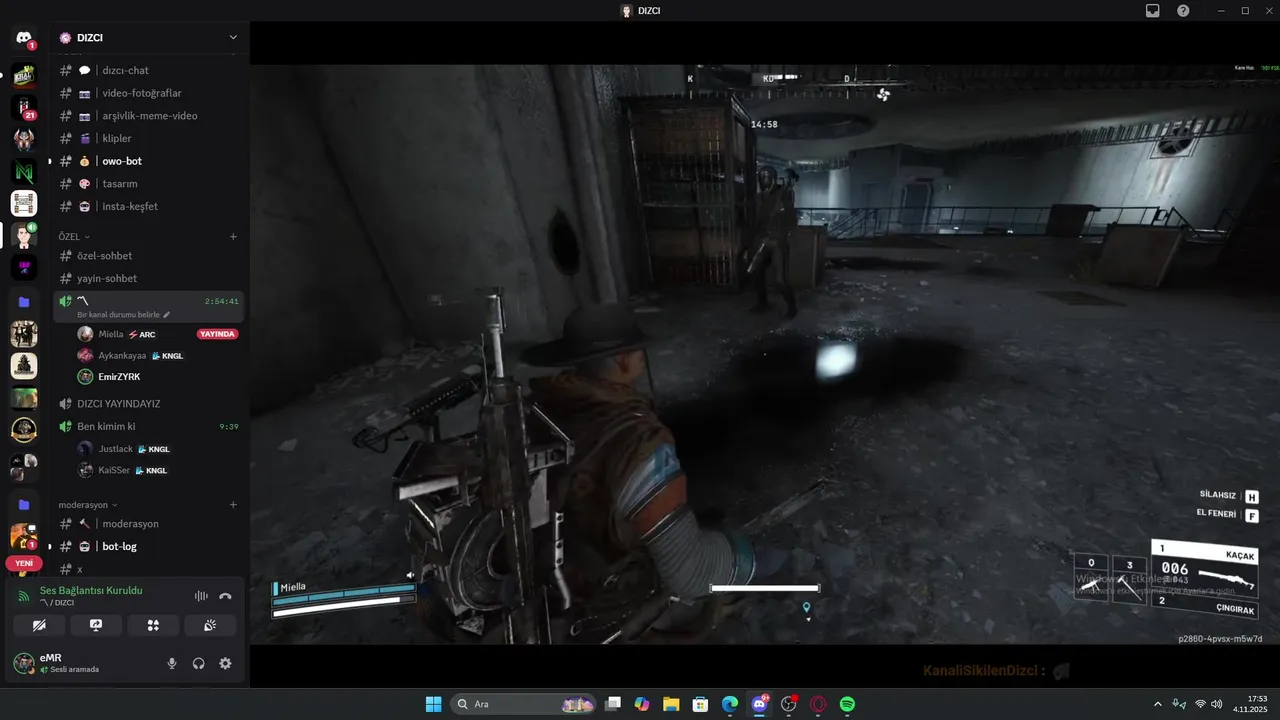Open the Windows Start menu
This screenshot has height=720, width=1280.
(433, 704)
